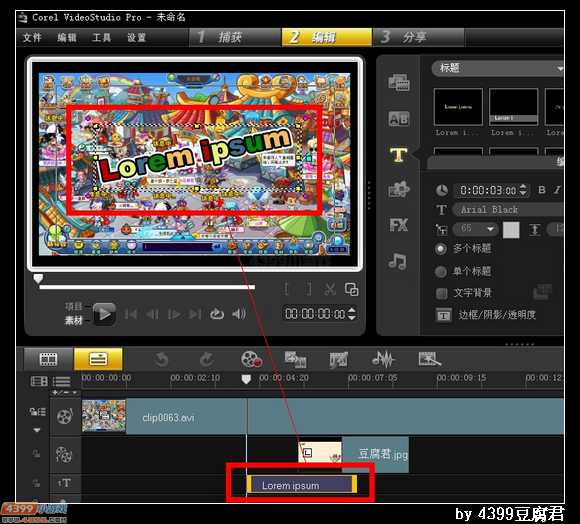
Task: Expand the 标题 gallery dropdown
Action: pos(498,68)
